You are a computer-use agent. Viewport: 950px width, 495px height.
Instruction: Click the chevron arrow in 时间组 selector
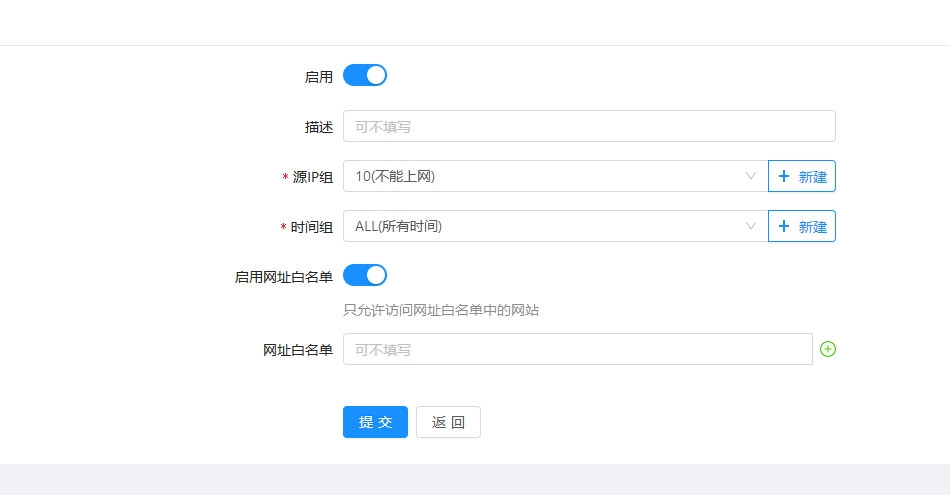751,227
